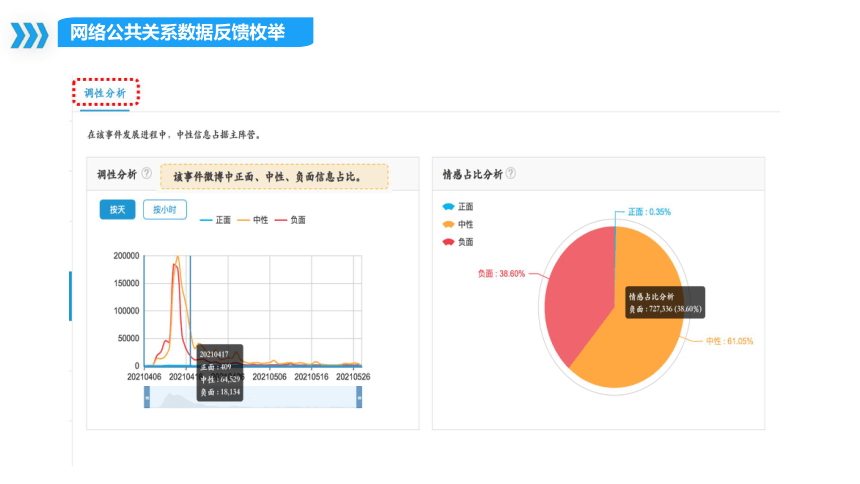Click the 100000 y-axis value
Screen dimensions: 860x484
[x=126, y=311]
